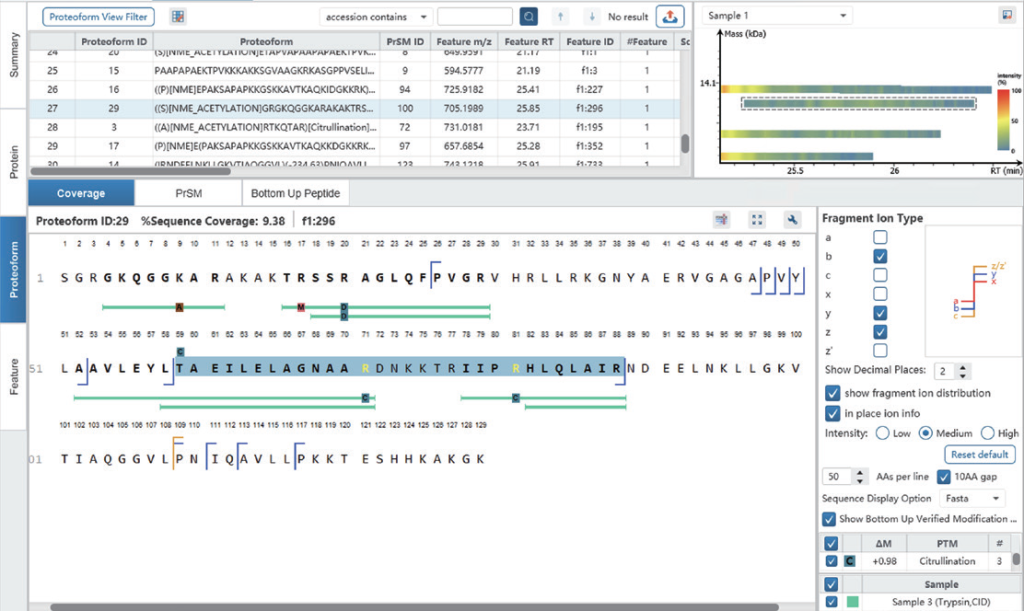Select High intensity radio button
The image size is (1024, 611).
point(988,433)
